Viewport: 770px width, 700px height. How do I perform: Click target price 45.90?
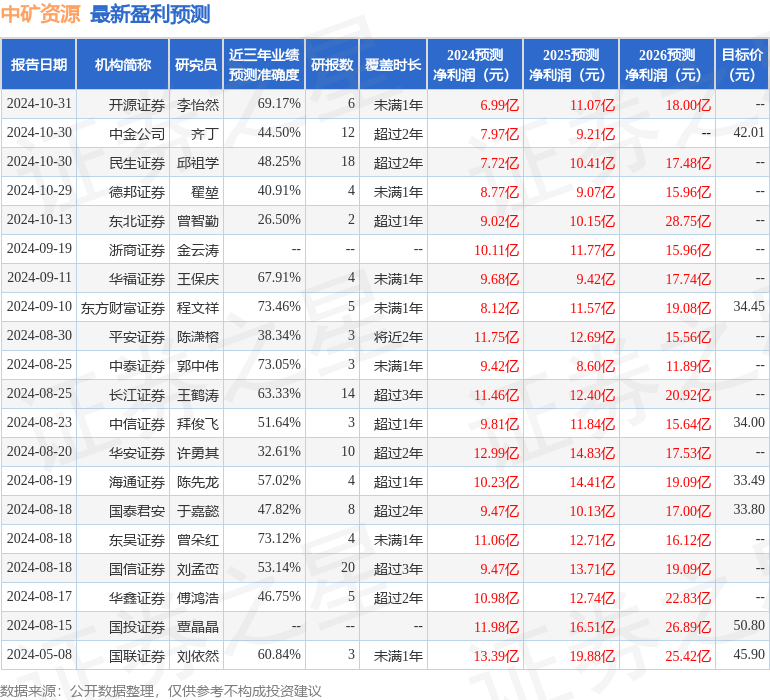coord(749,654)
